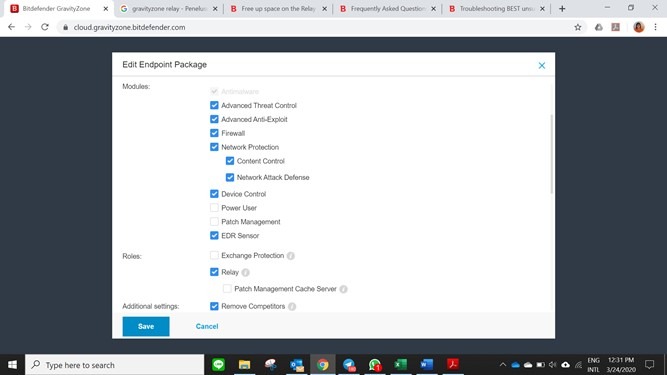Close the Edit Endpoint Package dialog

[542, 65]
